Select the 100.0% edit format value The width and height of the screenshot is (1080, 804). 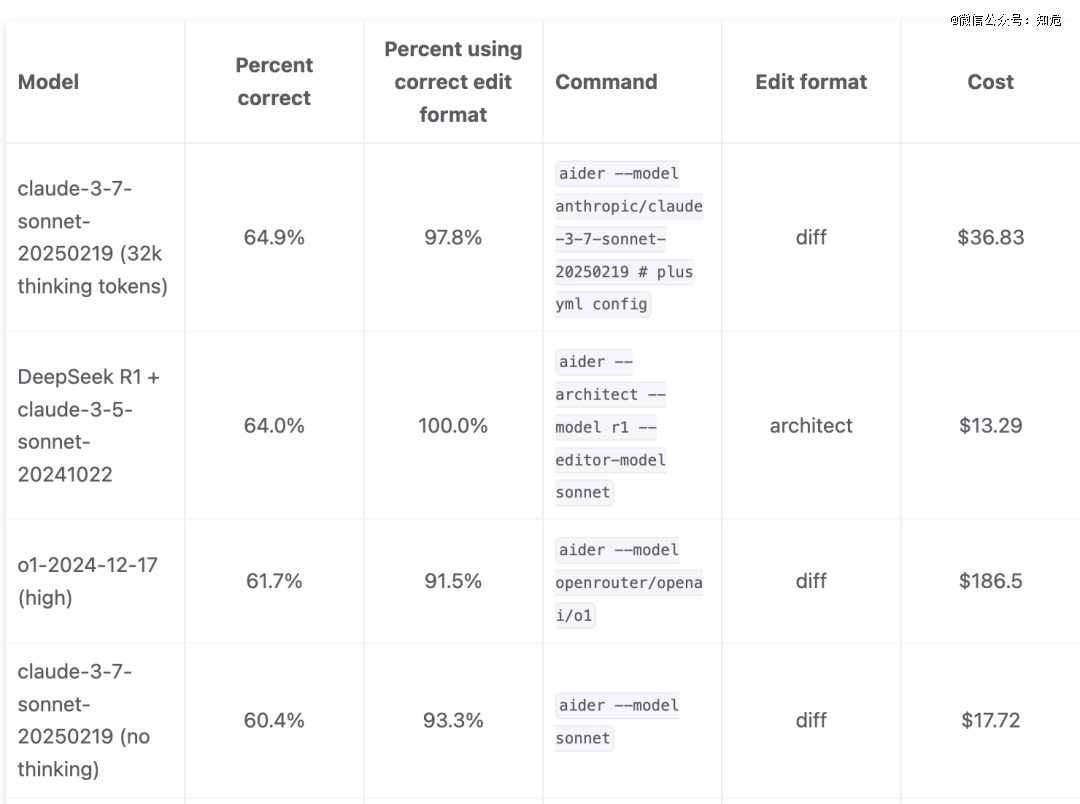point(453,425)
